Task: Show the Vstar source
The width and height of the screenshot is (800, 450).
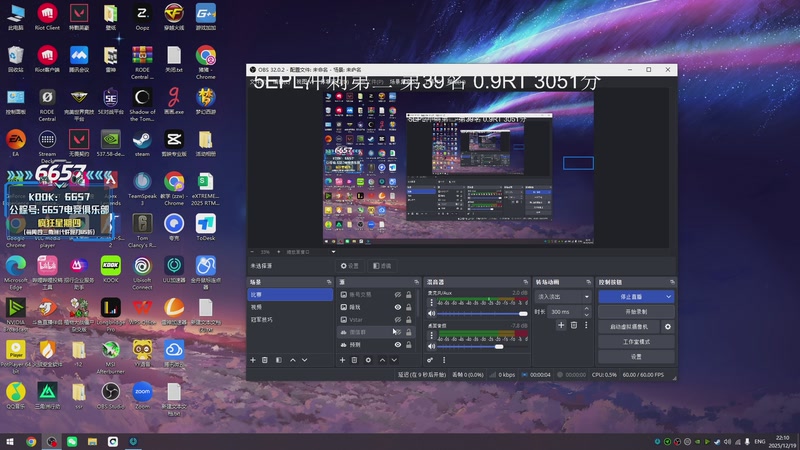Action: 397,320
